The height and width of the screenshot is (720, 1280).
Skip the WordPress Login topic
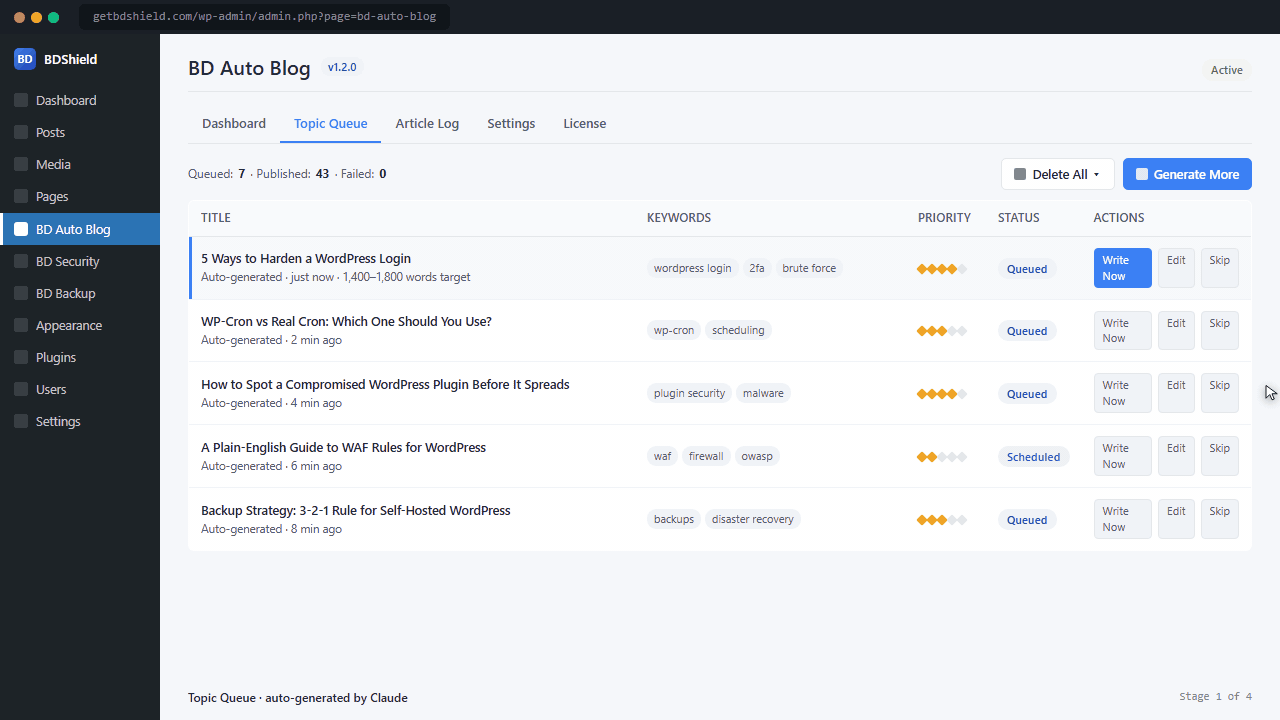point(1220,268)
